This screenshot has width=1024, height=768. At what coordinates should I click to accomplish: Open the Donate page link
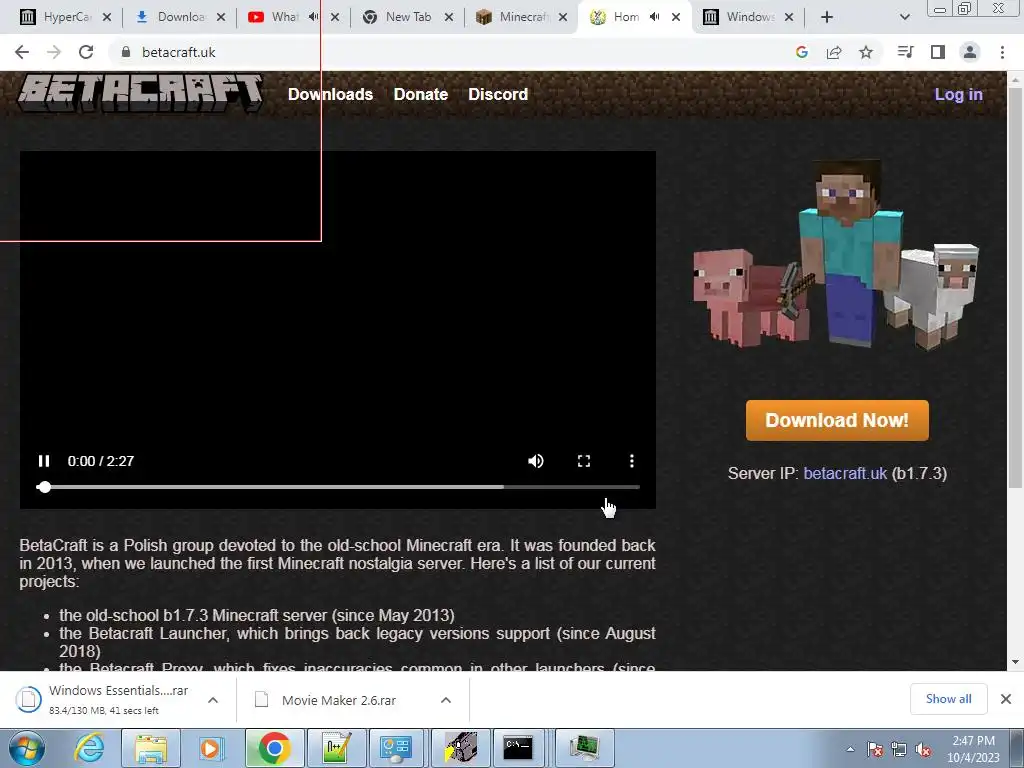pyautogui.click(x=421, y=94)
